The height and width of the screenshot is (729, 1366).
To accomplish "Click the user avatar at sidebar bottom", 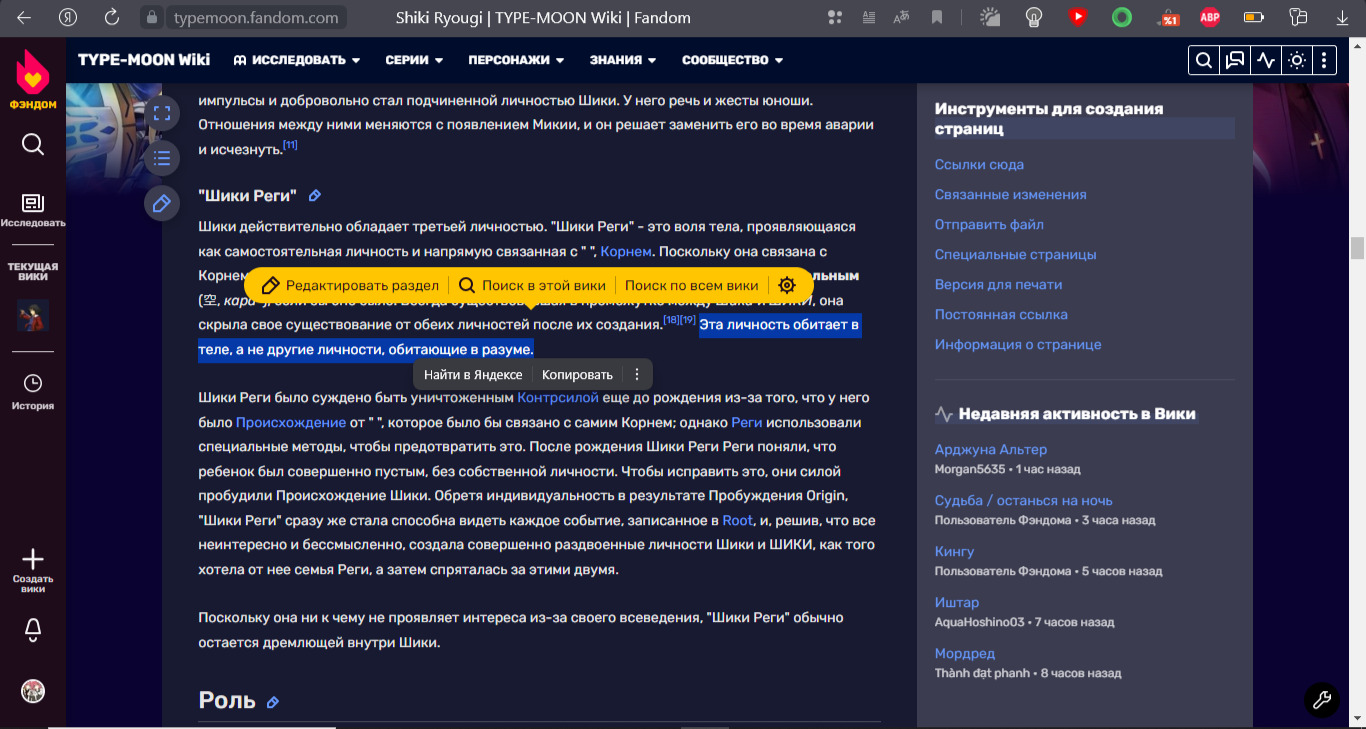I will (x=33, y=691).
